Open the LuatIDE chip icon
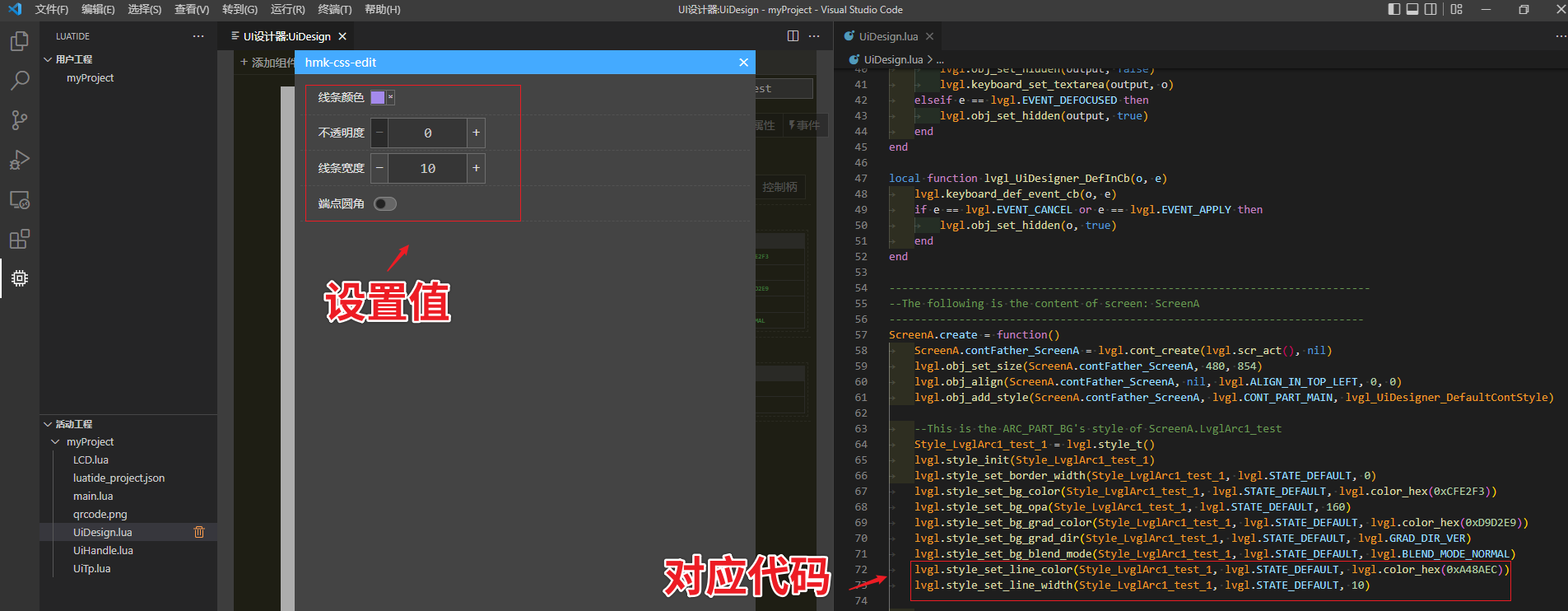Image resolution: width=1568 pixels, height=611 pixels. tap(19, 278)
